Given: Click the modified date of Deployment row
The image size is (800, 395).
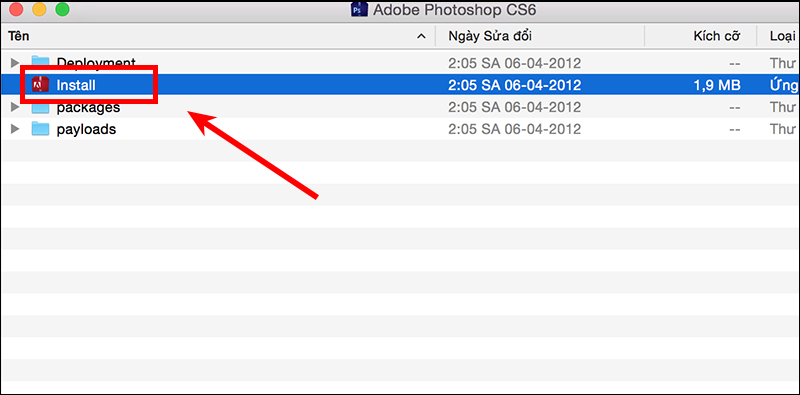Looking at the screenshot, I should [x=514, y=63].
